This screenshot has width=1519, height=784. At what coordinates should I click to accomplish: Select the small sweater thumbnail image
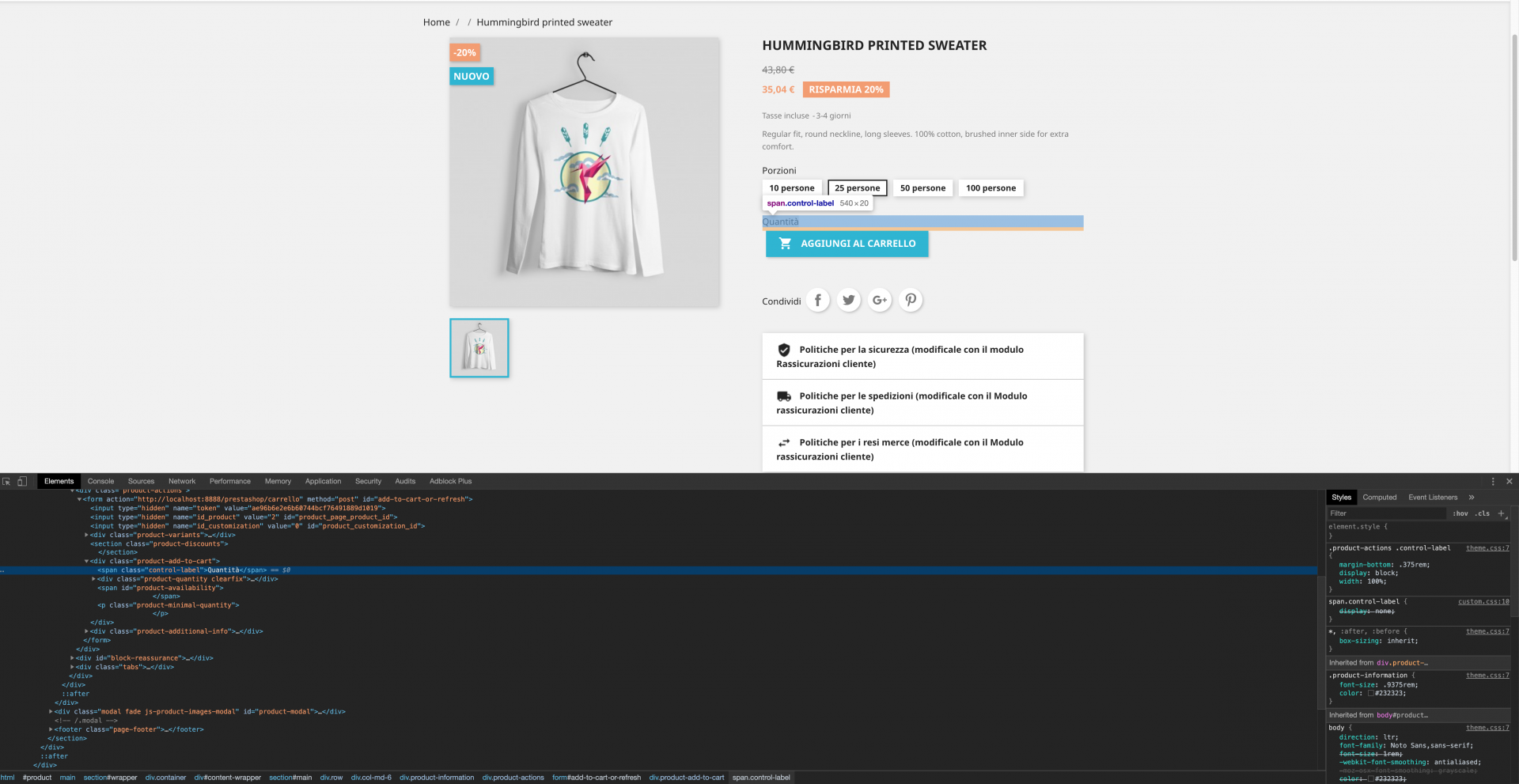479,348
